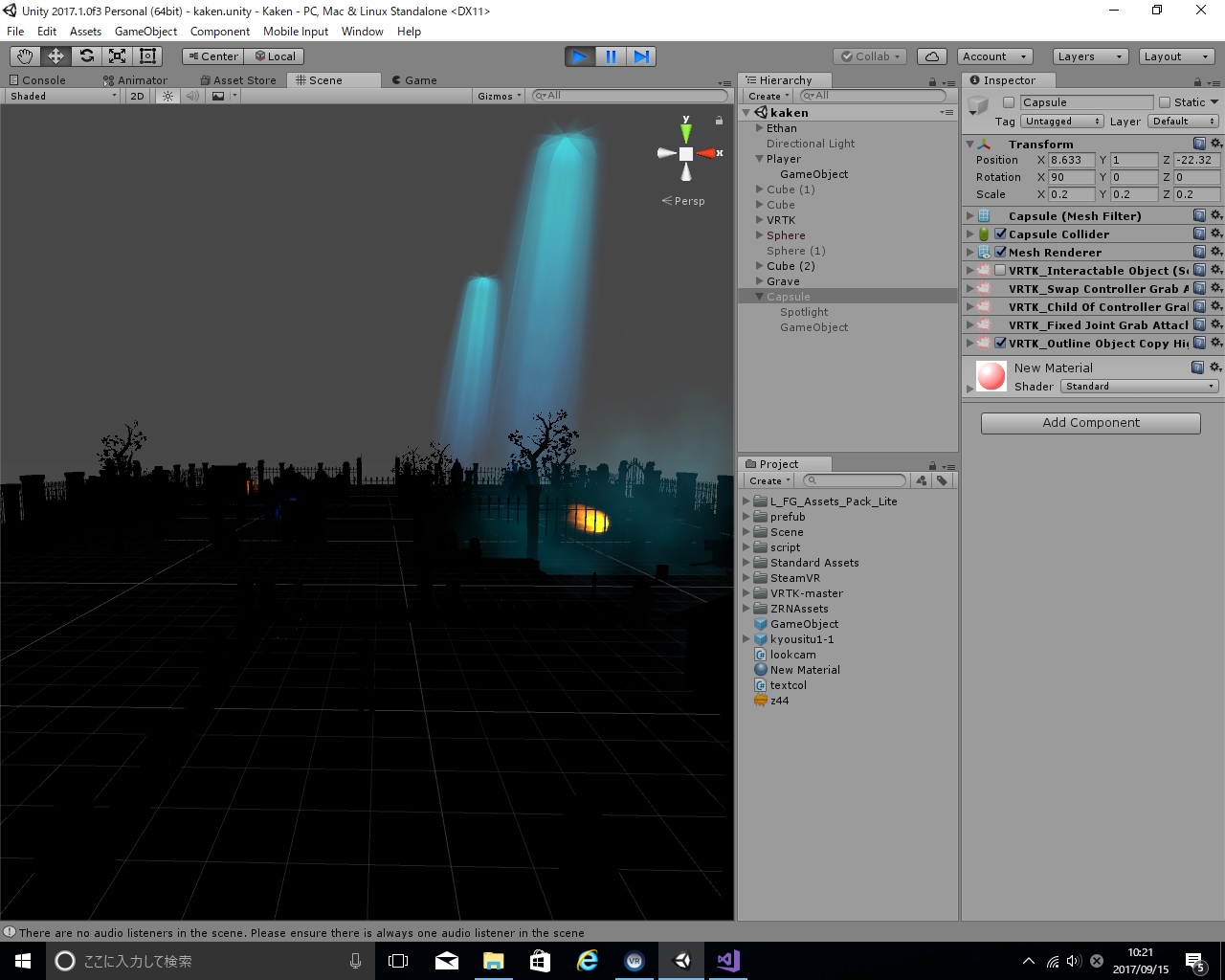Open the Shader dropdown set to Standard
This screenshot has width=1225, height=980.
coord(1139,387)
